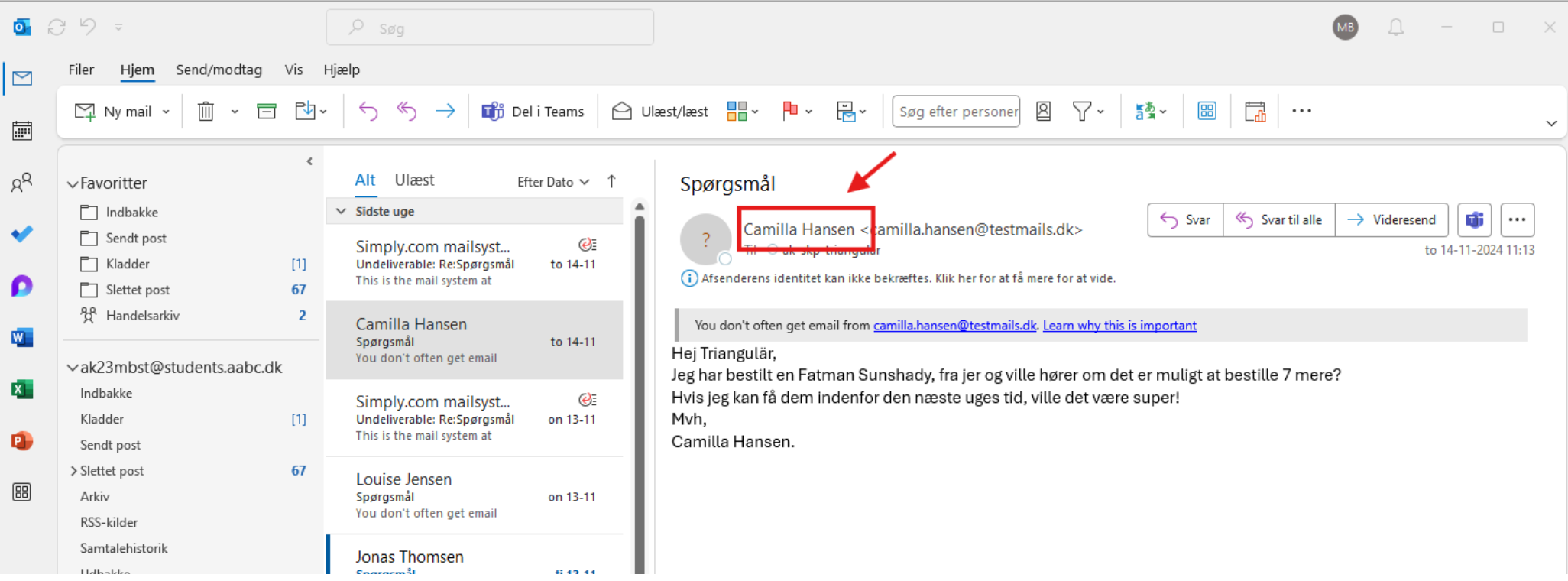Share email to Teams icon in reading pane

point(1474,220)
